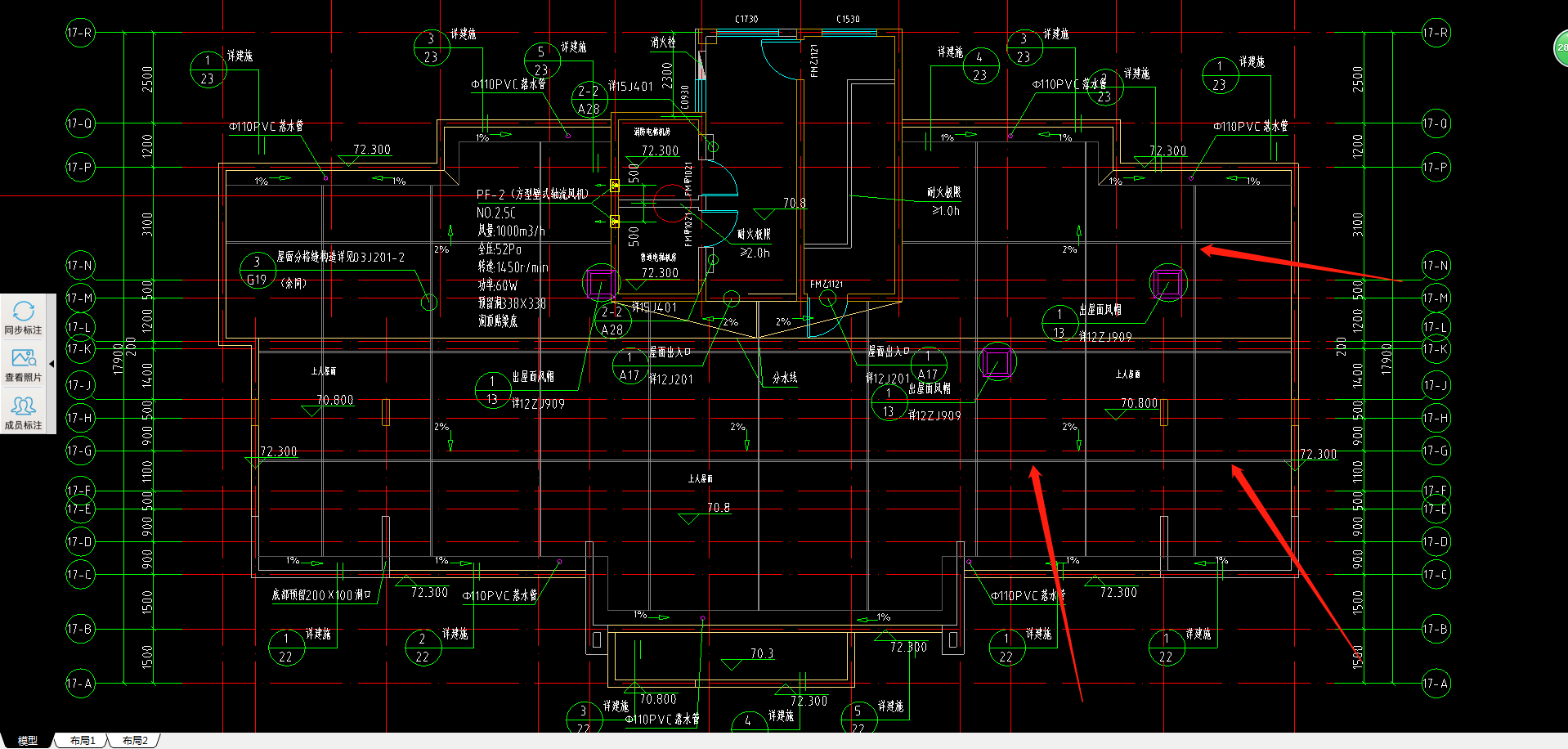Click the green round badge at top right

pos(1560,48)
